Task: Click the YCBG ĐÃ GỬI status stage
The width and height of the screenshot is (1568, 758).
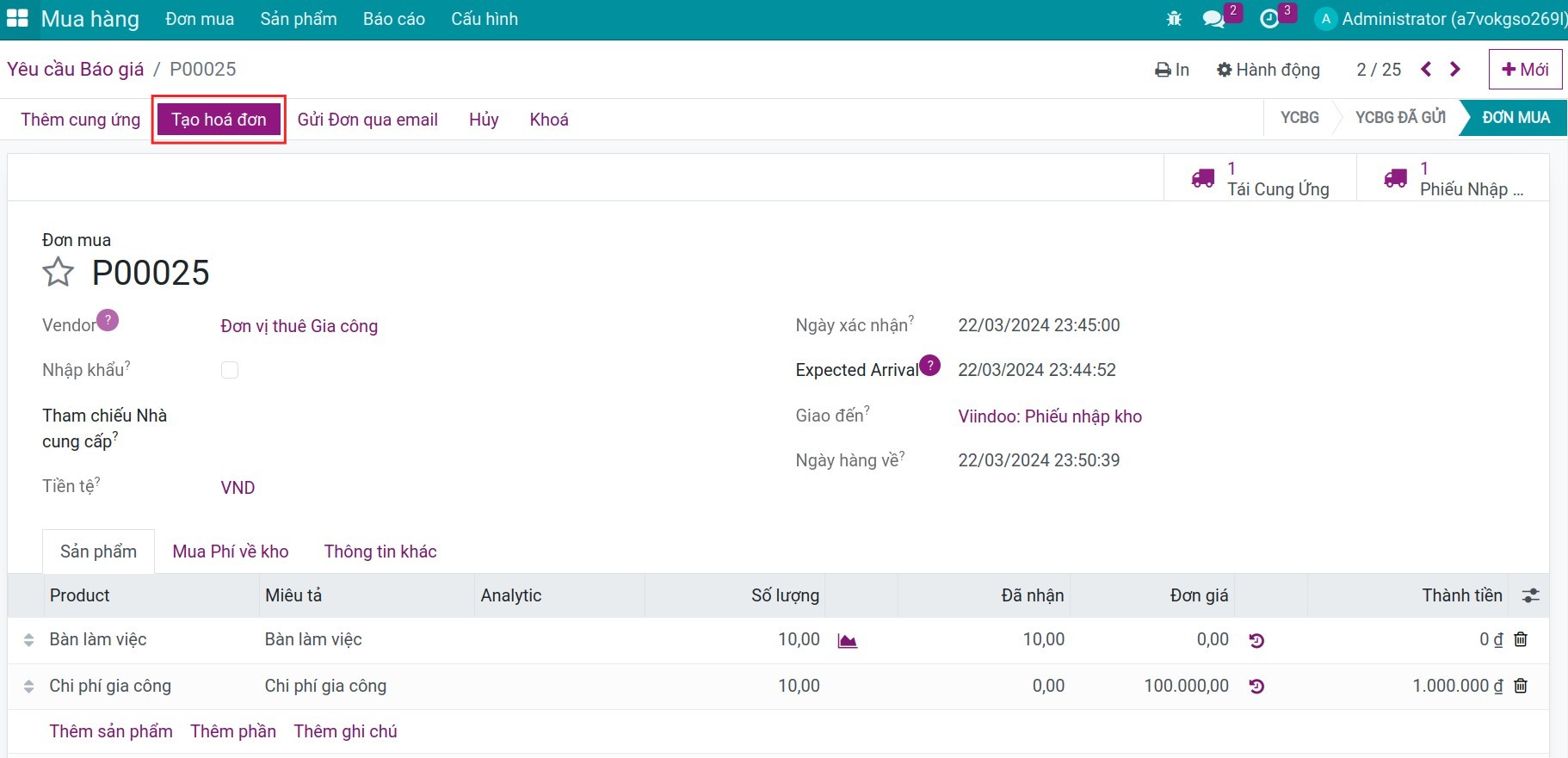Action: pyautogui.click(x=1400, y=118)
